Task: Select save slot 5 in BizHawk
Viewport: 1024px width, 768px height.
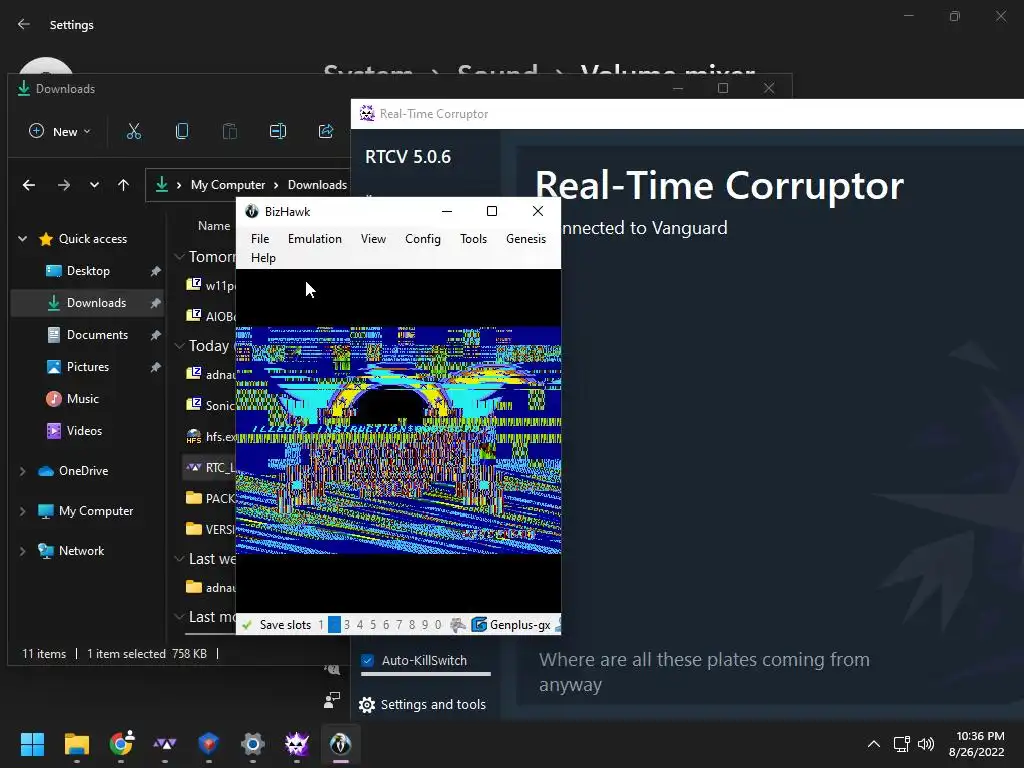Action: [x=373, y=625]
